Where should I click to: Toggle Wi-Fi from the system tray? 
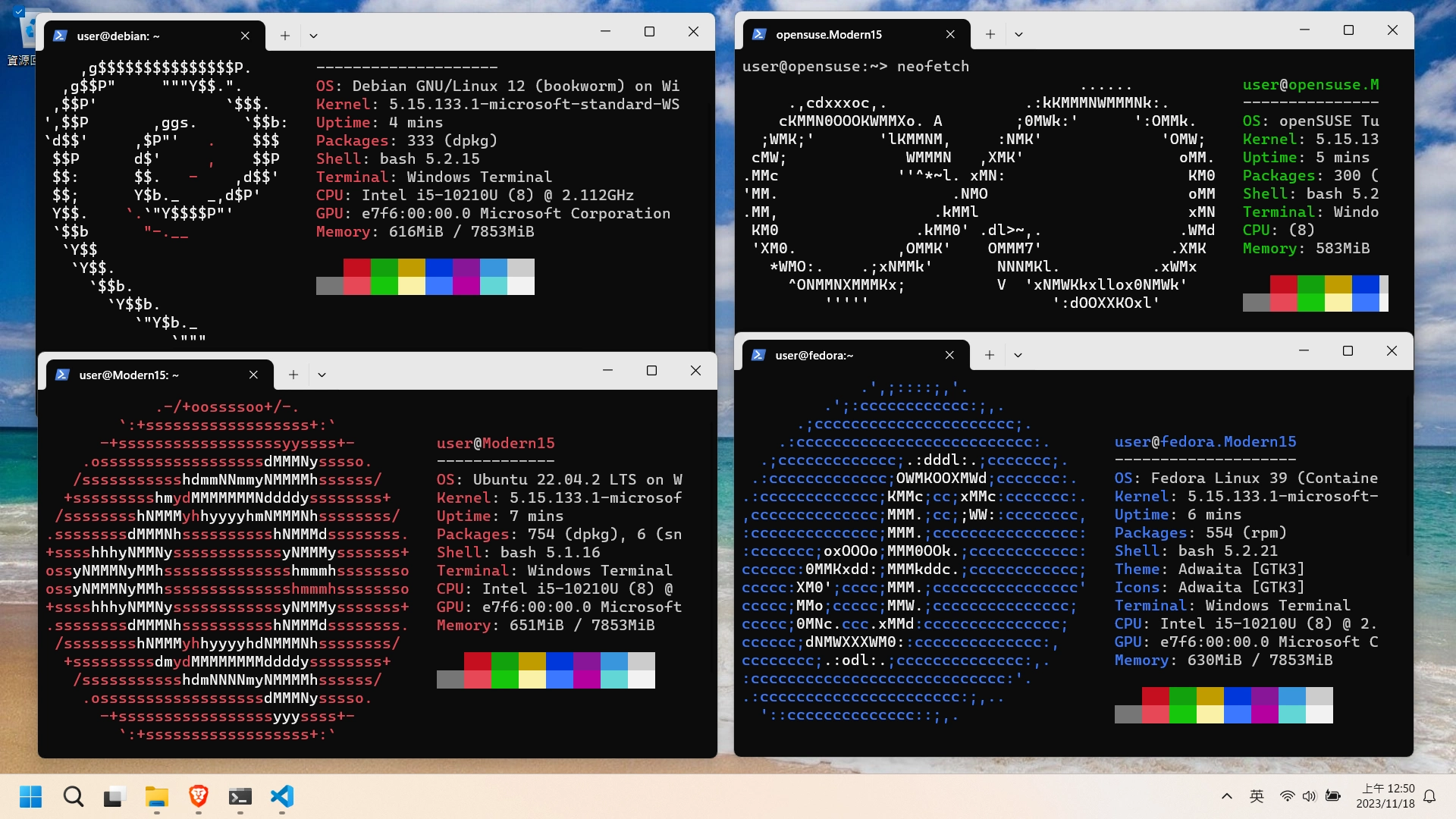[1286, 795]
